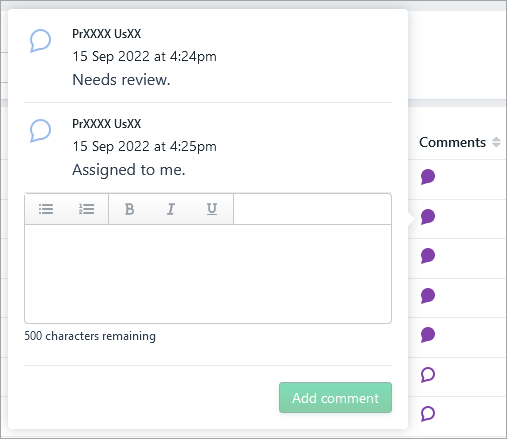Toggle bold formatting in comment editor
The width and height of the screenshot is (507, 439).
click(x=129, y=209)
